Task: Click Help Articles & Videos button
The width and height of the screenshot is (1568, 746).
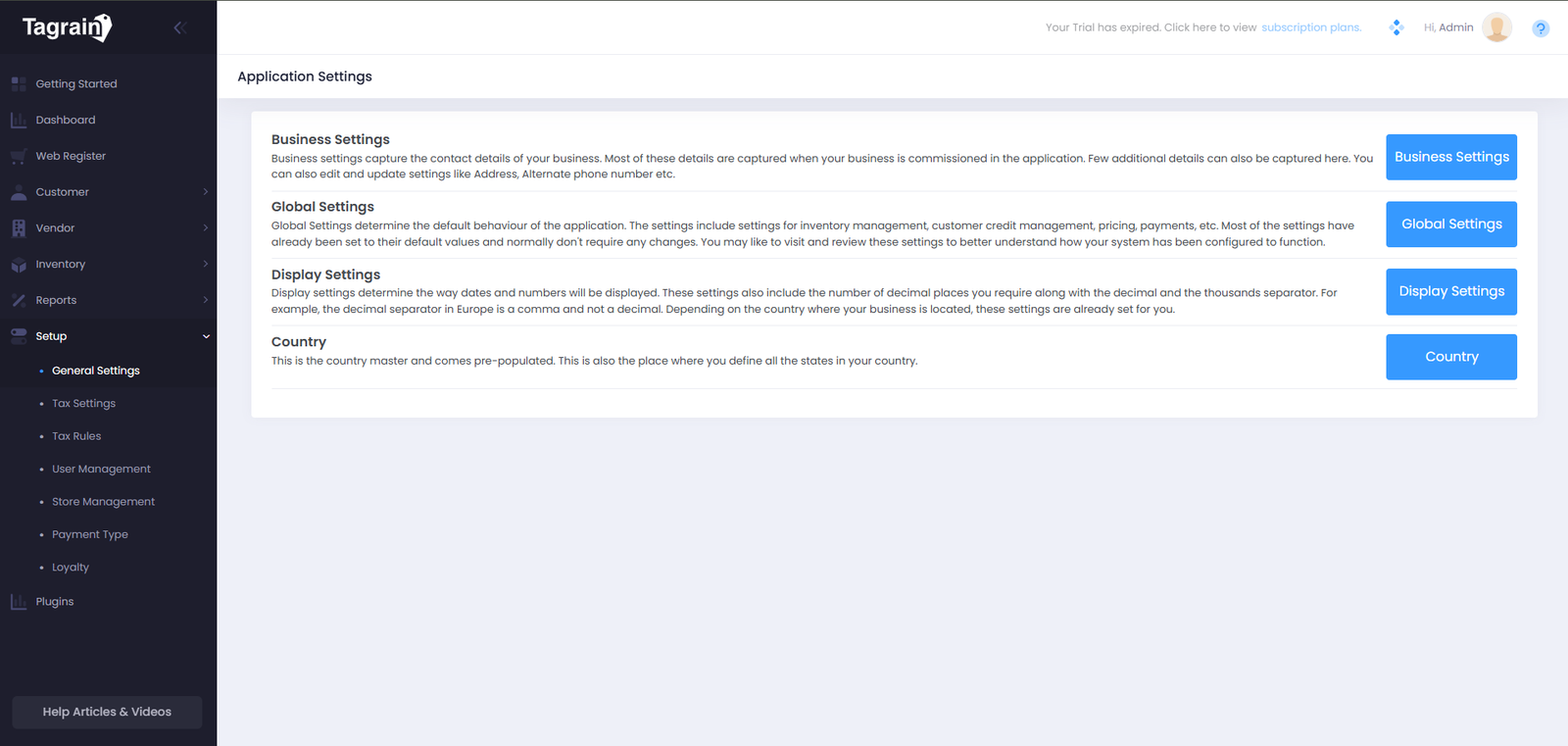Action: [x=107, y=712]
